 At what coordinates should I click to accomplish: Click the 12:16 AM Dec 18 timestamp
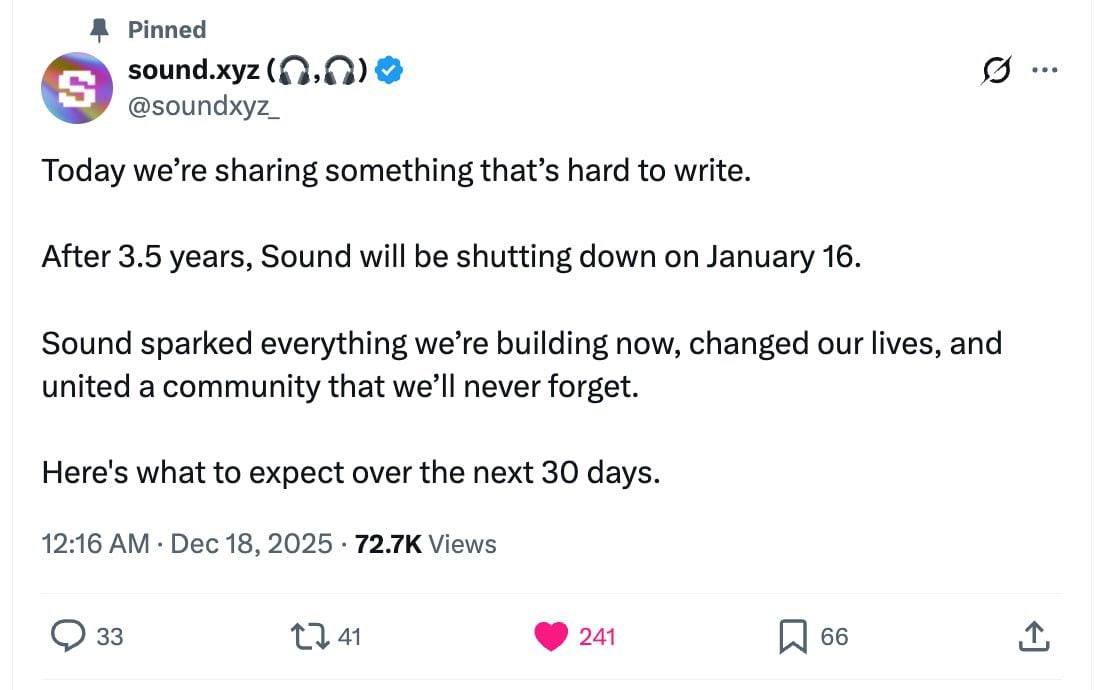187,544
